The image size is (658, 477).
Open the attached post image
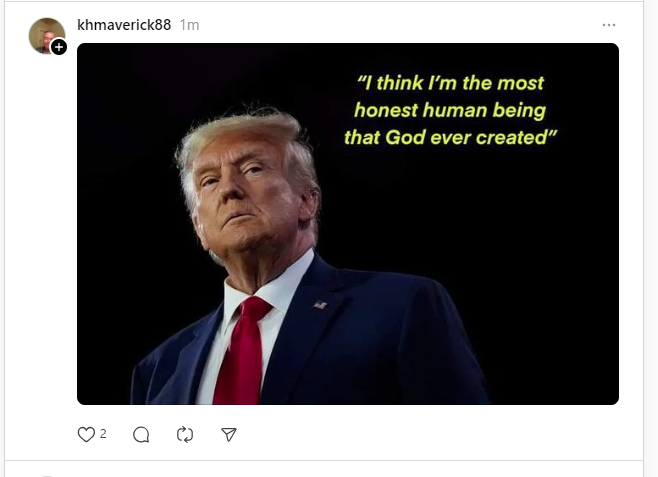[348, 224]
